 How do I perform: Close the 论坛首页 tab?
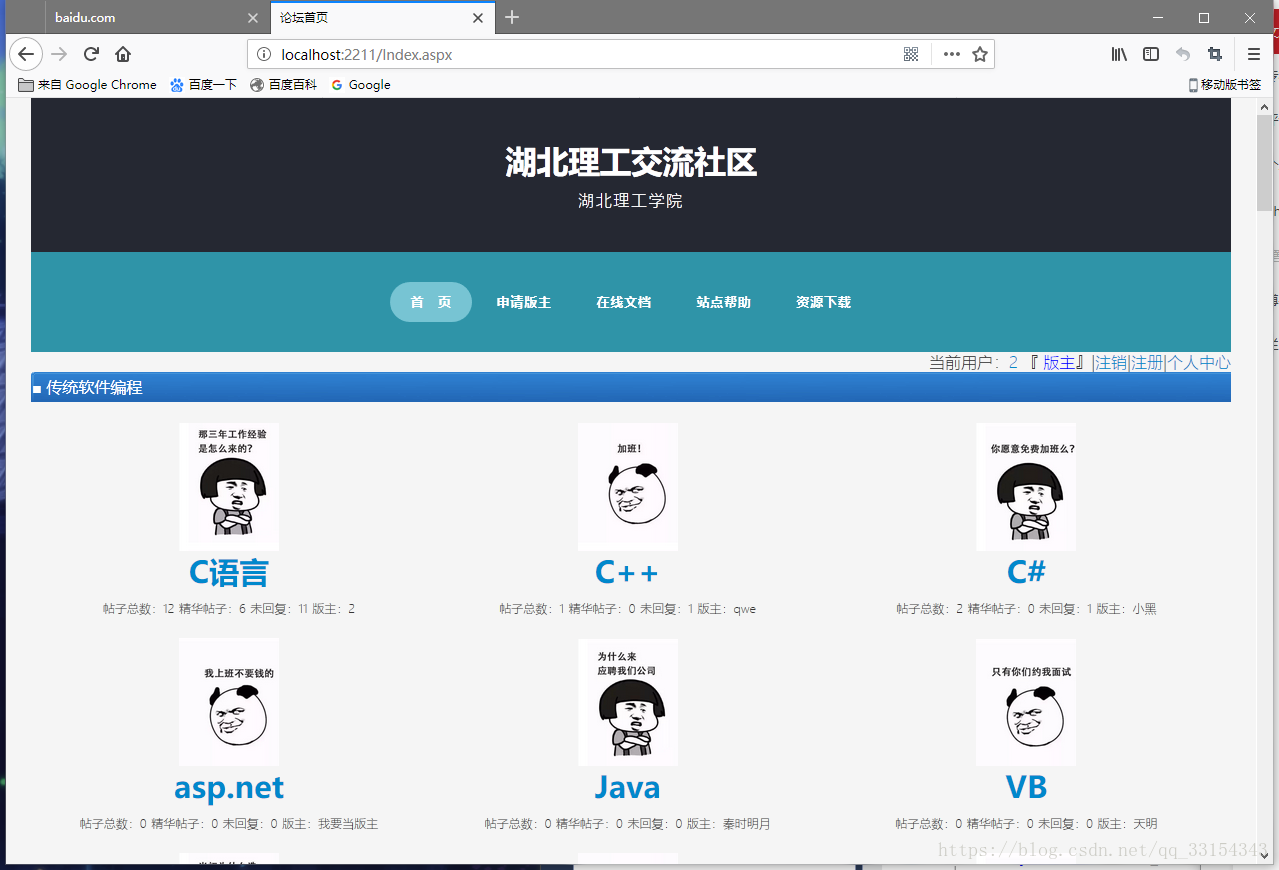pos(478,18)
